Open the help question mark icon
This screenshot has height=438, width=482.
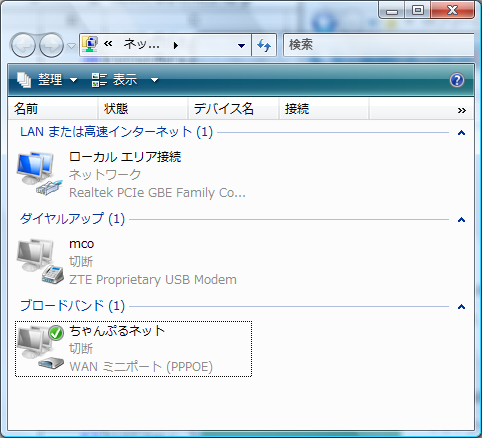(457, 80)
